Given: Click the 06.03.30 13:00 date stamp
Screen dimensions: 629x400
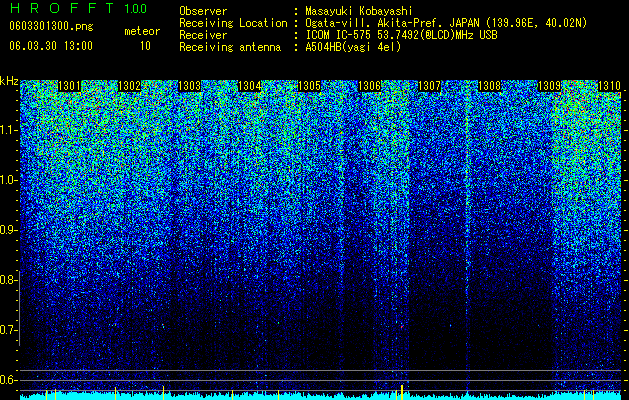Looking at the screenshot, I should [x=51, y=46].
